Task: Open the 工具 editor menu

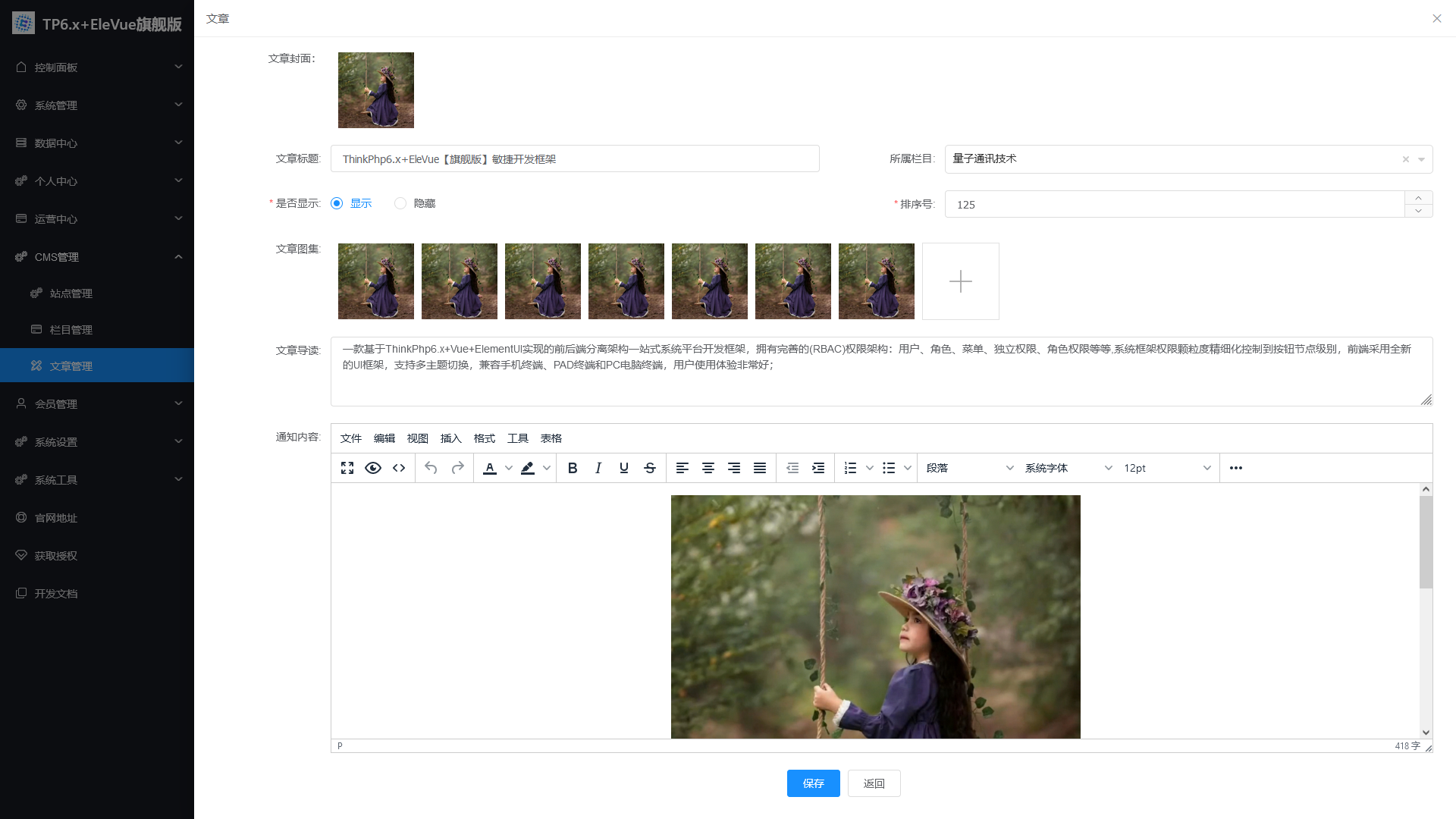Action: [x=518, y=438]
